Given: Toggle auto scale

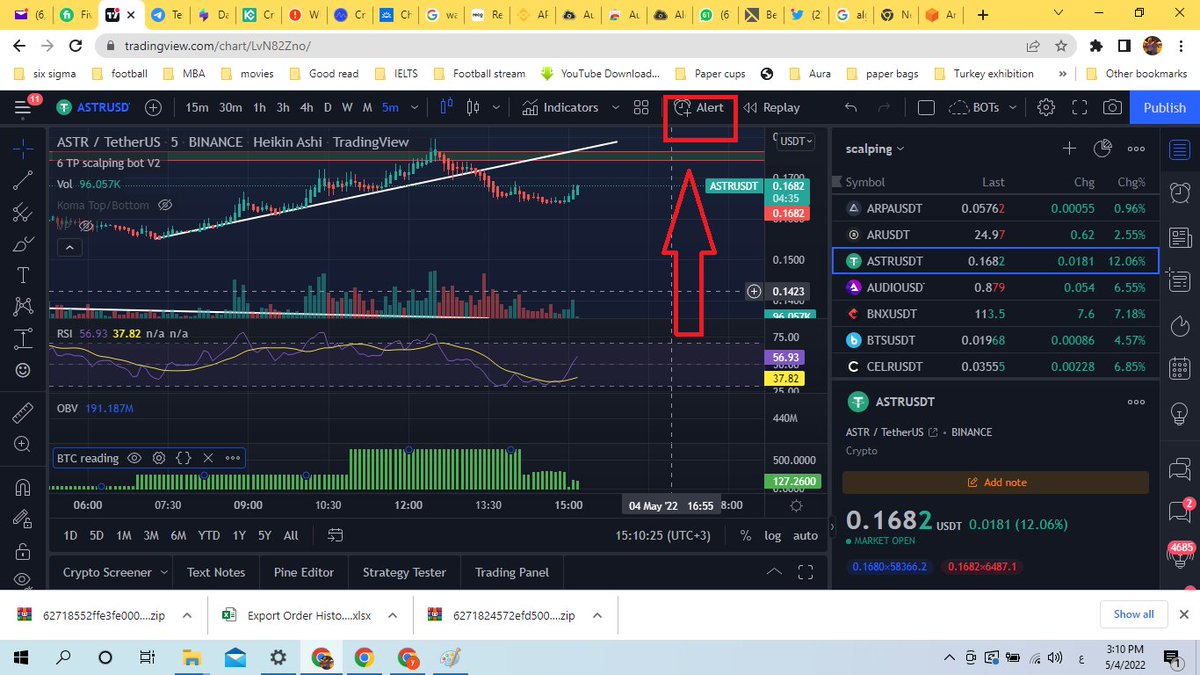Looking at the screenshot, I should click(805, 535).
